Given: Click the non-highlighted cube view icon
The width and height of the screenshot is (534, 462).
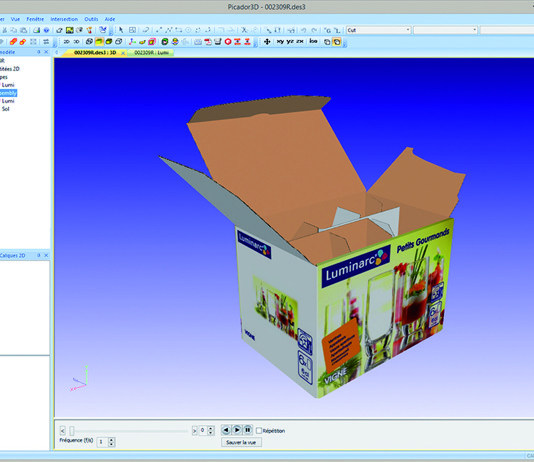Looking at the screenshot, I should point(327,42).
